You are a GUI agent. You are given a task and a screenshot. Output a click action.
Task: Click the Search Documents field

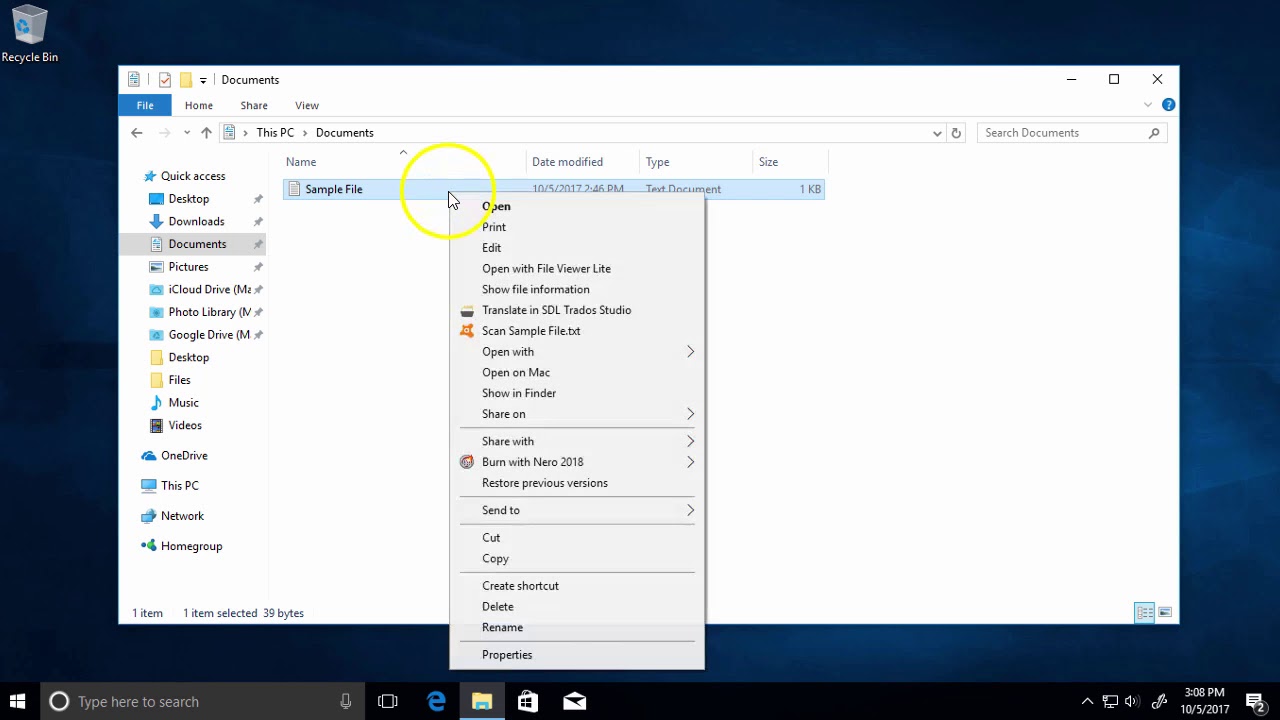pos(1070,133)
